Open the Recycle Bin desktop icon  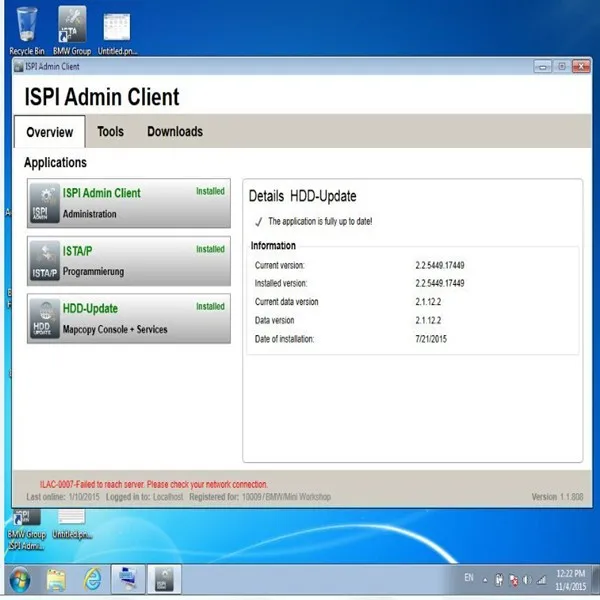coord(26,31)
